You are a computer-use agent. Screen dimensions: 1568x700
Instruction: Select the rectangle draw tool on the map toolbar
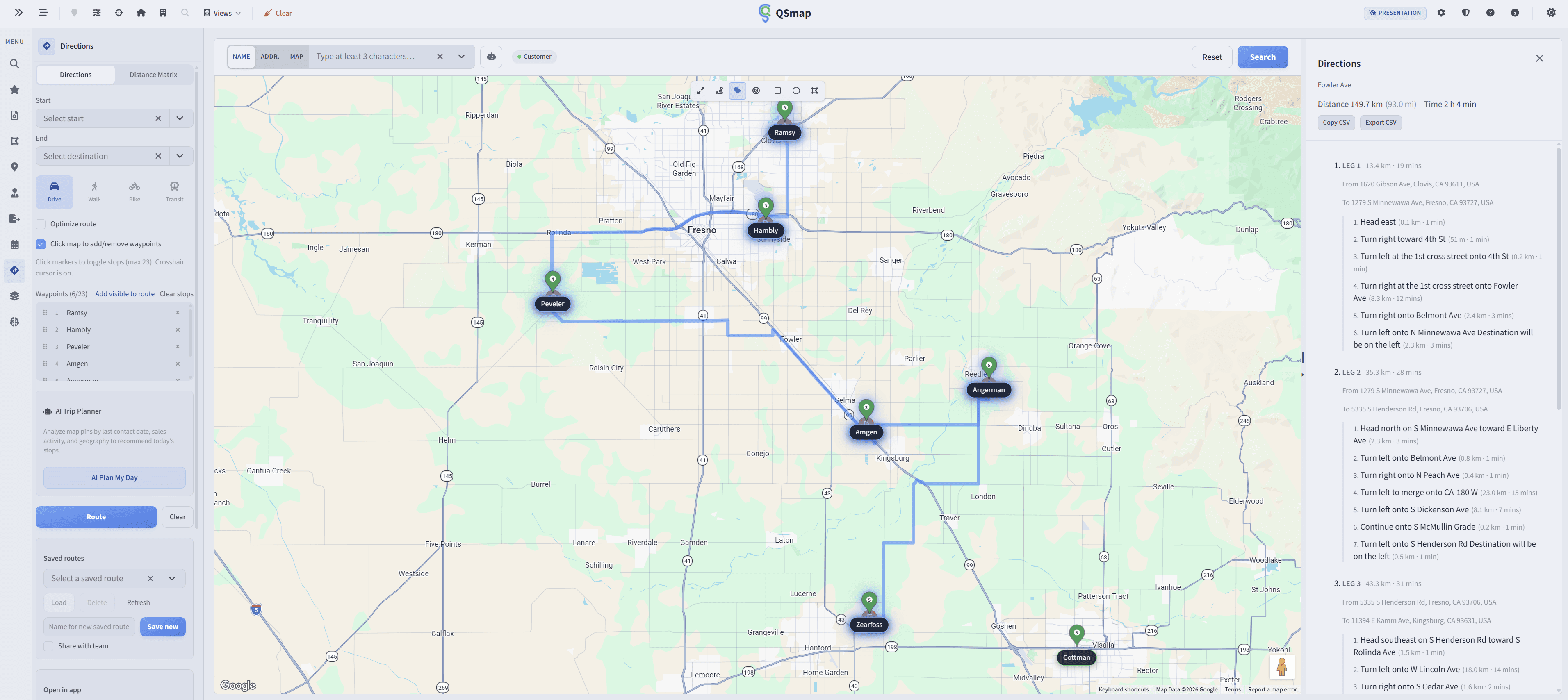(x=777, y=91)
